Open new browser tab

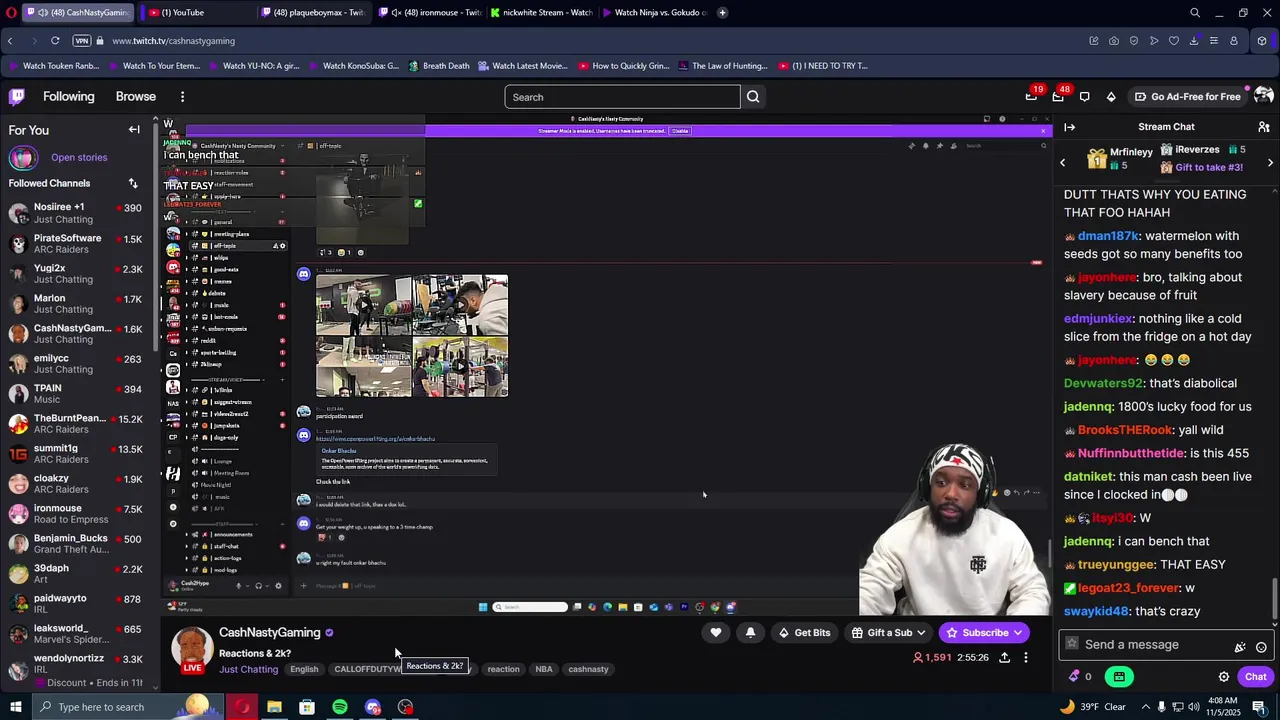pyautogui.click(x=723, y=13)
